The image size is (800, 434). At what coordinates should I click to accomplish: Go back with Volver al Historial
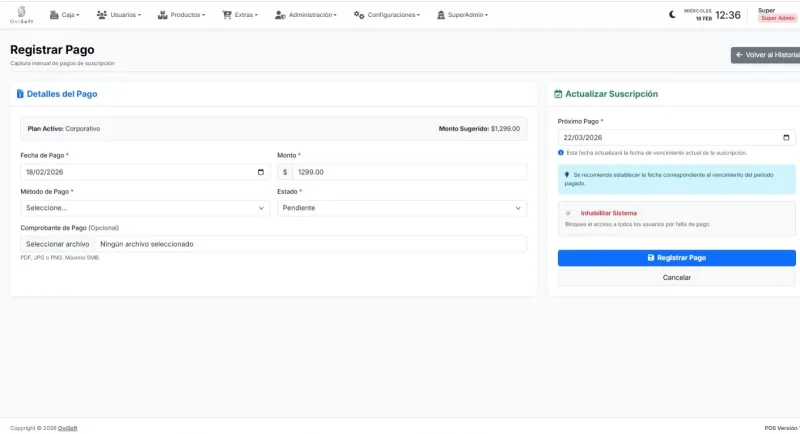click(x=766, y=55)
